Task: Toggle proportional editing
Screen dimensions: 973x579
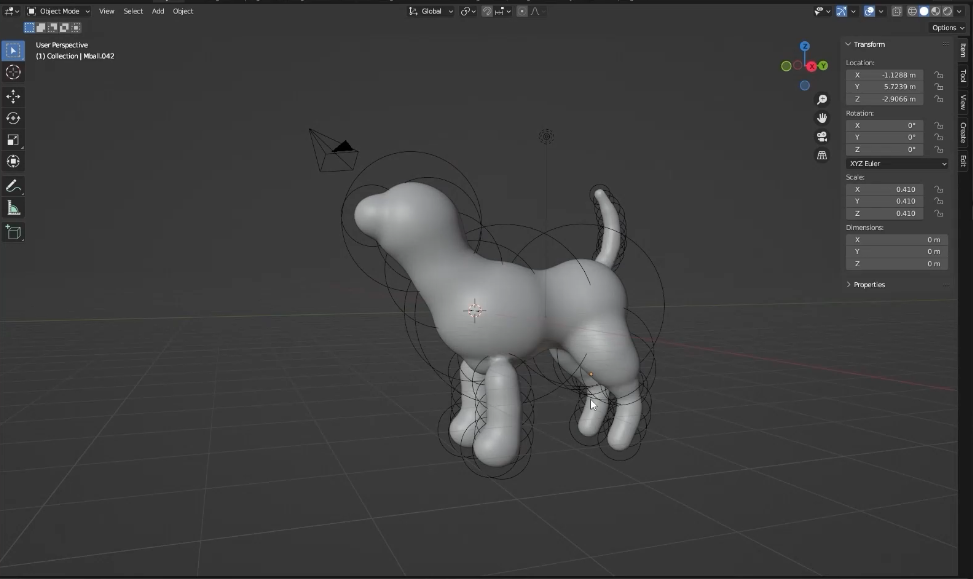Action: (522, 11)
